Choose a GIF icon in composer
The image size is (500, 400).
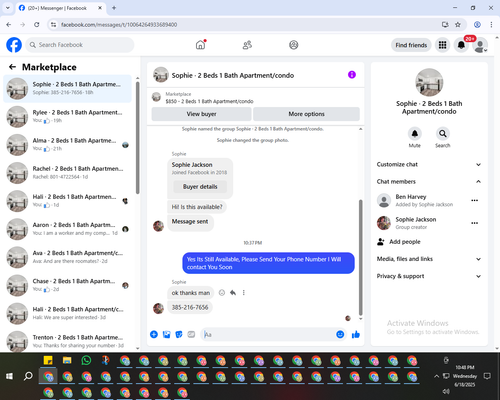(191, 334)
